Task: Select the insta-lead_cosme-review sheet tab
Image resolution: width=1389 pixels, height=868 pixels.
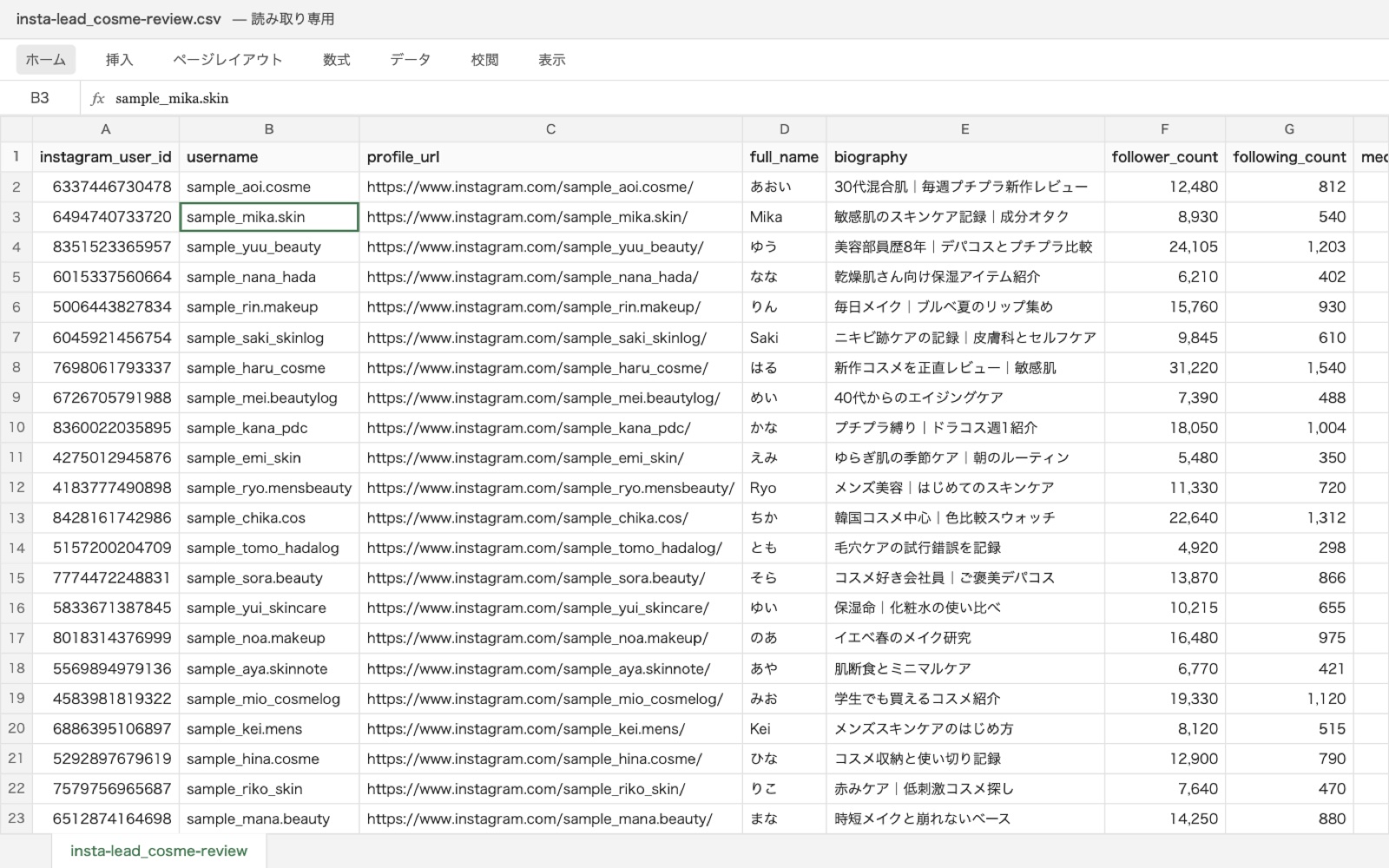Action: 159,851
